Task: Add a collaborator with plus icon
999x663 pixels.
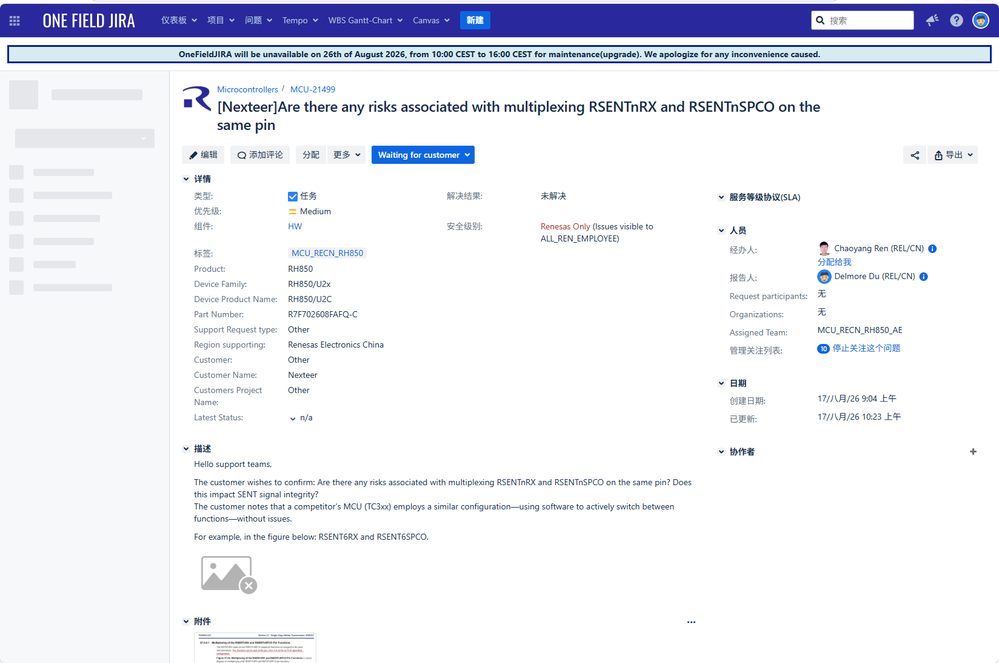Action: tap(973, 452)
